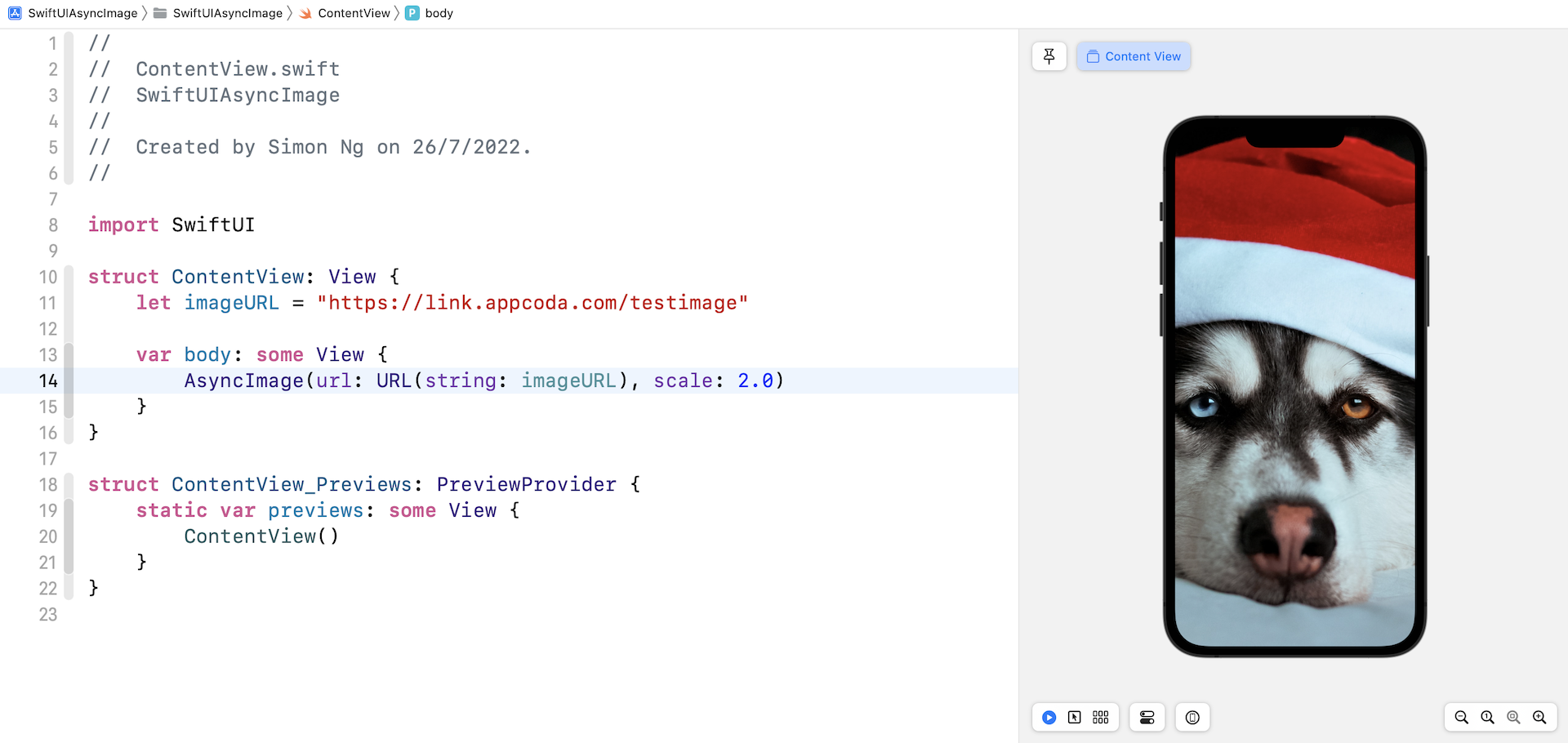Pin the preview with the pin icon
1568x743 pixels.
[1049, 56]
